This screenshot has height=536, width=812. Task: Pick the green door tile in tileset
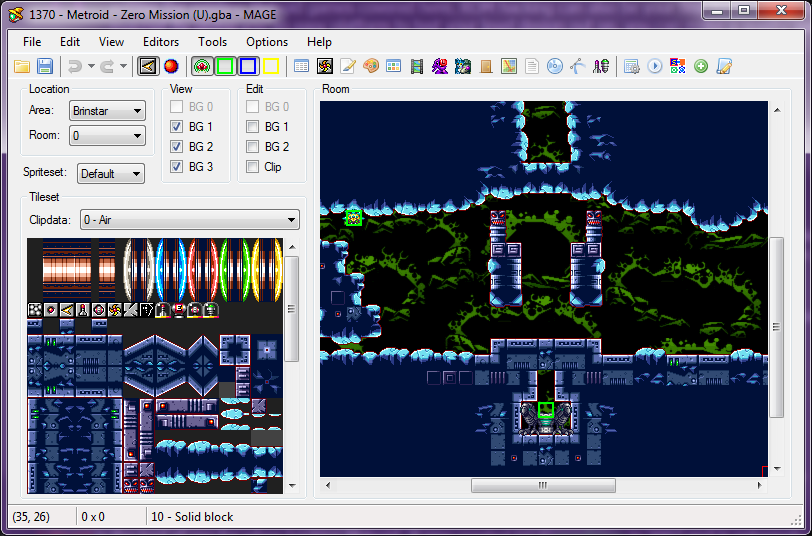tap(235, 270)
